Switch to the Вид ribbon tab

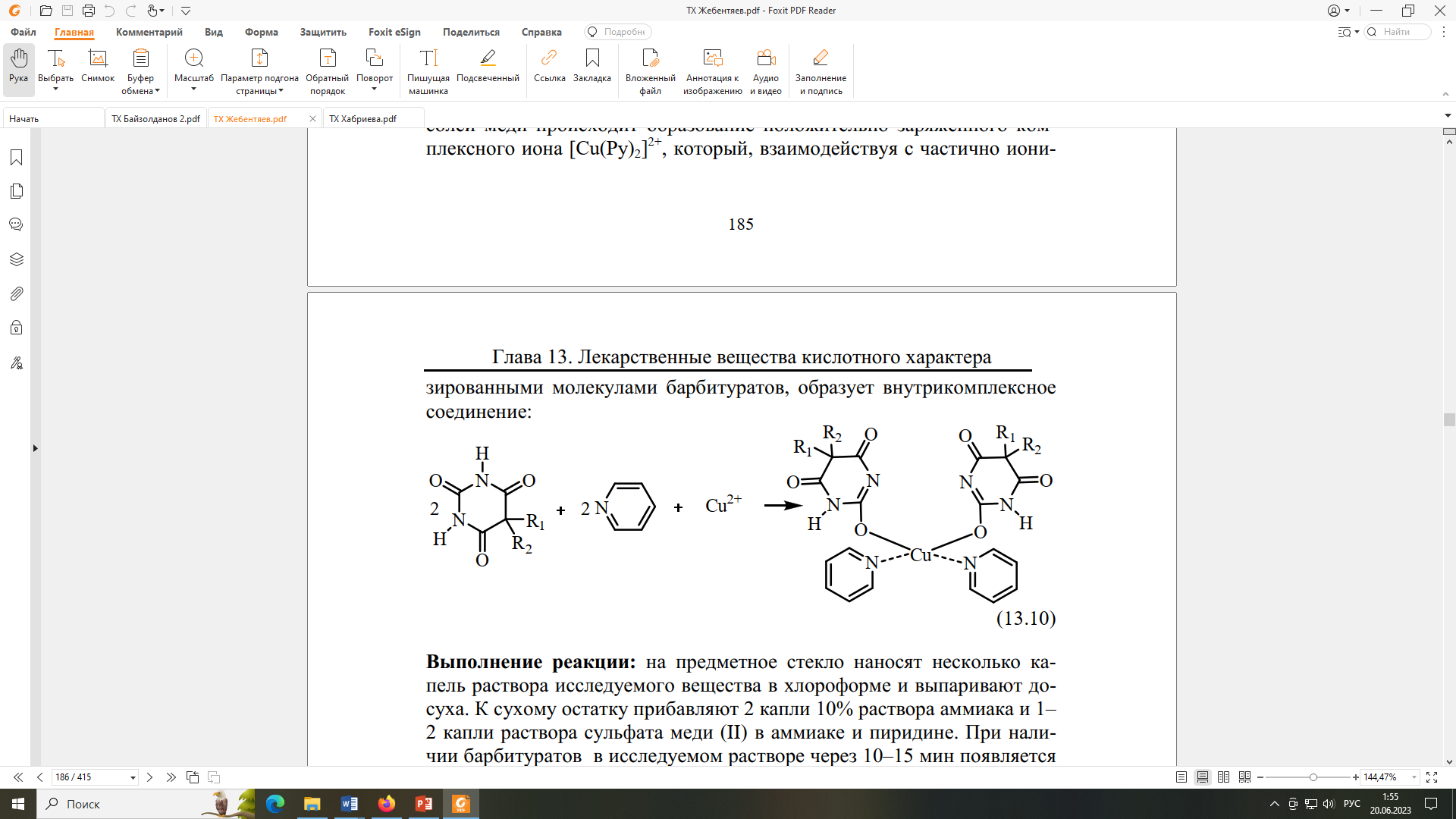214,32
